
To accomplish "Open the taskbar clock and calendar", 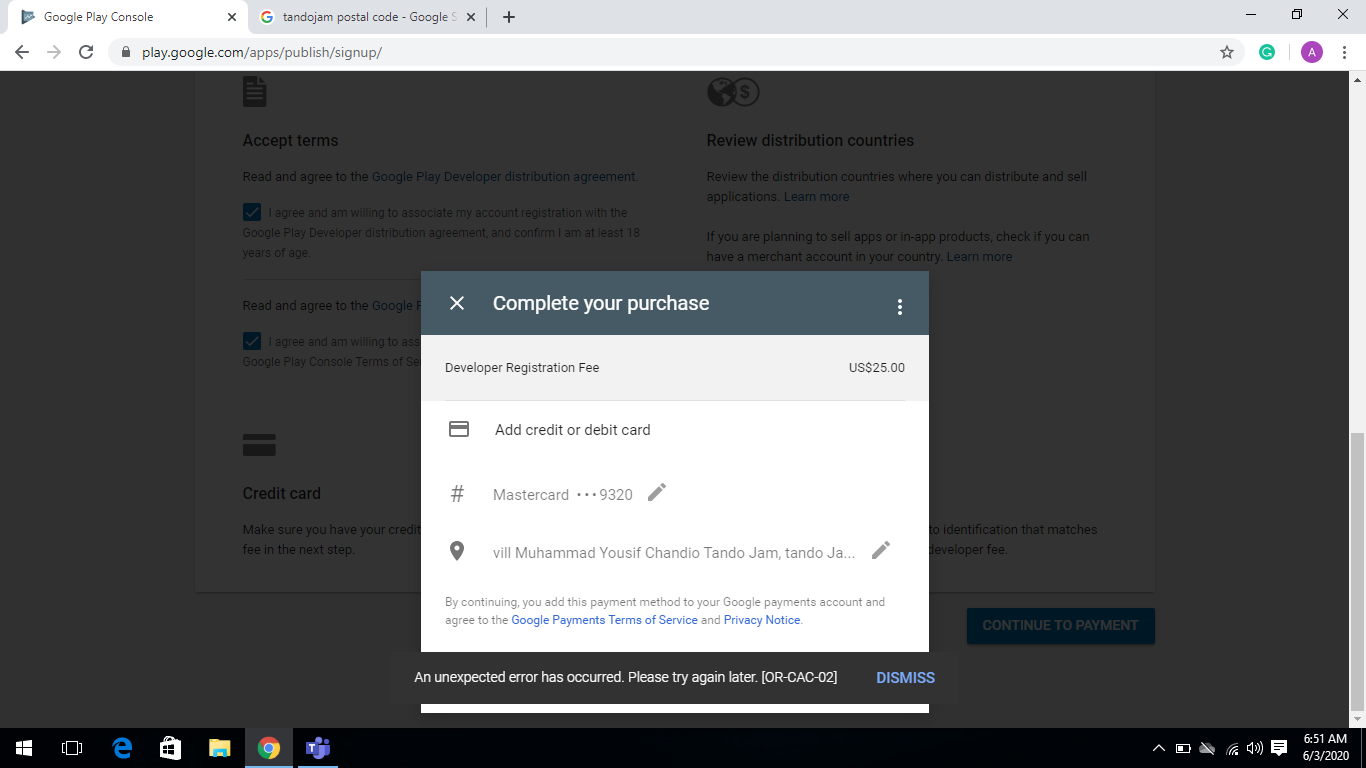I will coord(1325,748).
